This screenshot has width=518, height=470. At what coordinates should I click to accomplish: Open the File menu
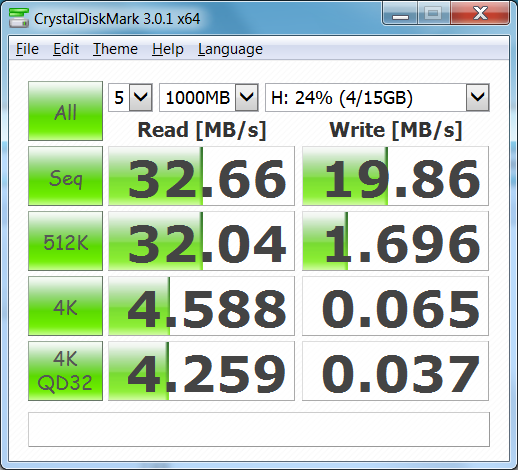[27, 49]
